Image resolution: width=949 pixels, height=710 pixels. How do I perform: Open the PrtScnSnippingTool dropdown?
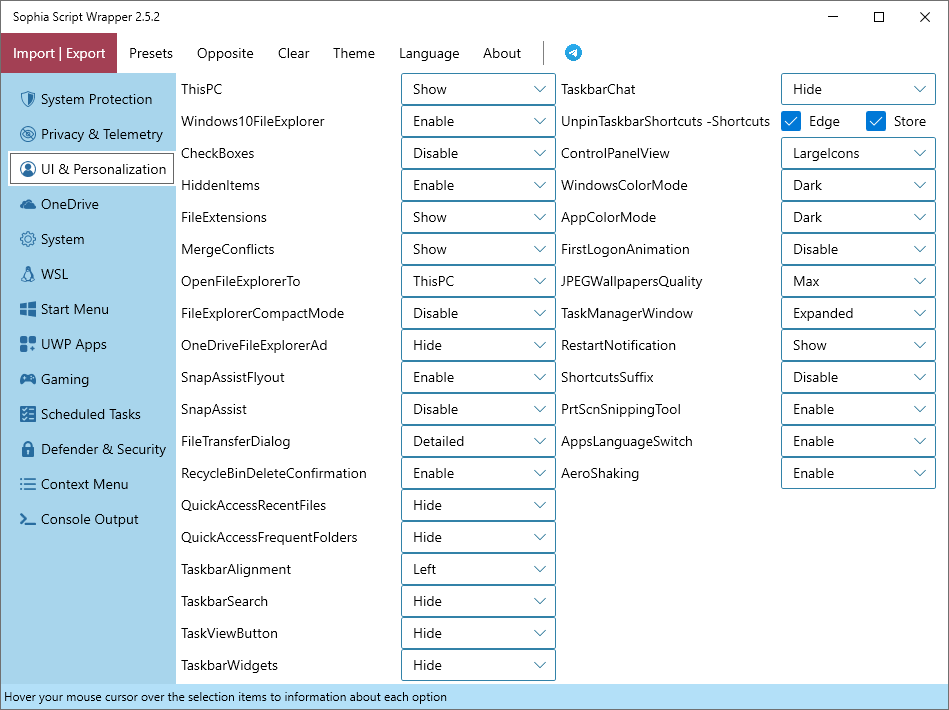(x=858, y=409)
